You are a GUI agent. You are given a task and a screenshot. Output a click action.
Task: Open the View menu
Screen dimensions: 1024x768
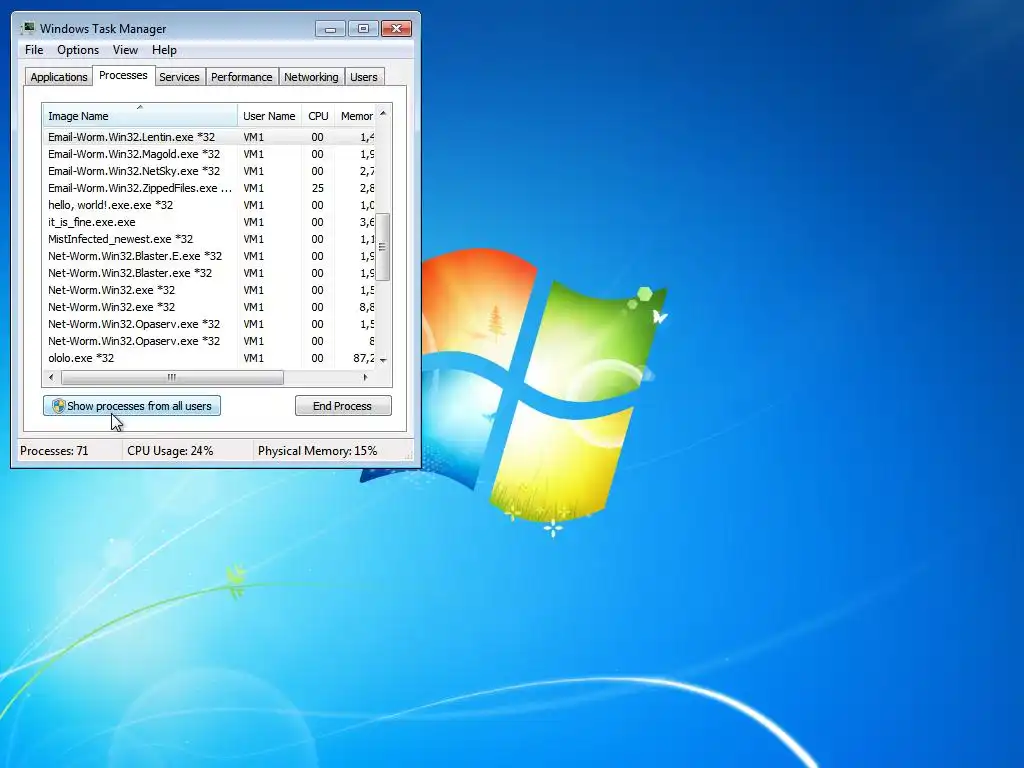[125, 50]
